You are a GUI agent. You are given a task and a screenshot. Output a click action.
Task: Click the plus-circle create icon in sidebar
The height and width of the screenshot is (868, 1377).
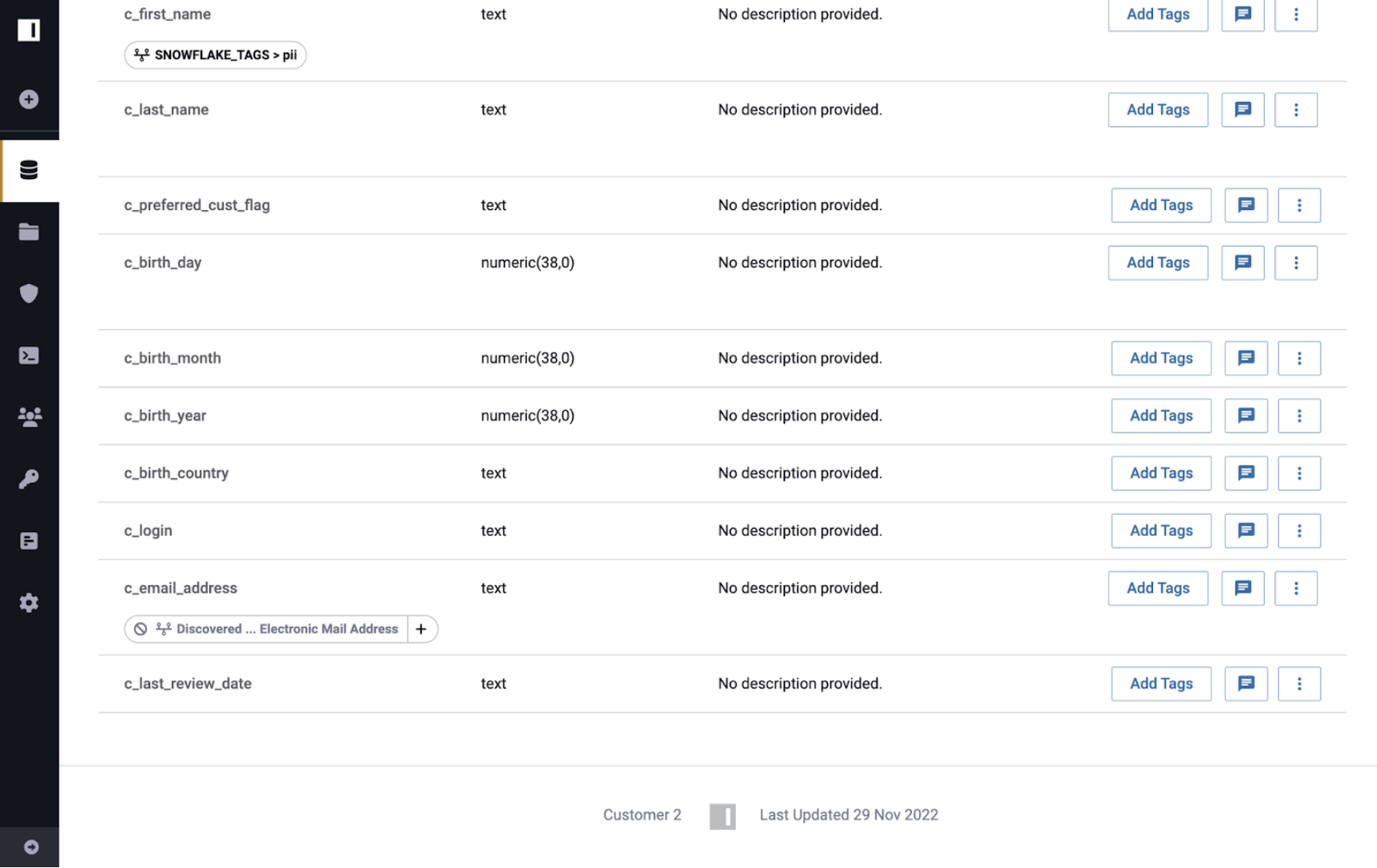[x=29, y=100]
